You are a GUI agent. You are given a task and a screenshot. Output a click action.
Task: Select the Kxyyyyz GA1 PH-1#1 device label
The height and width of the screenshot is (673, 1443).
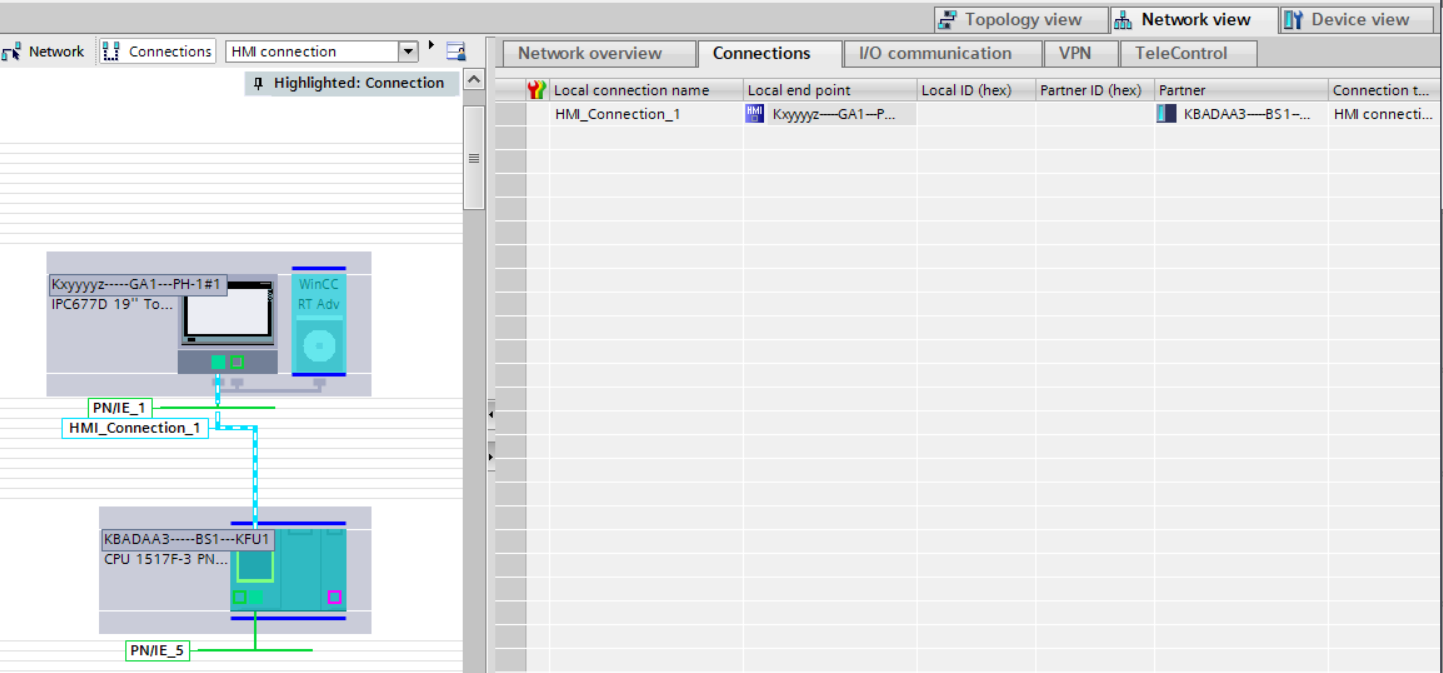pyautogui.click(x=137, y=285)
